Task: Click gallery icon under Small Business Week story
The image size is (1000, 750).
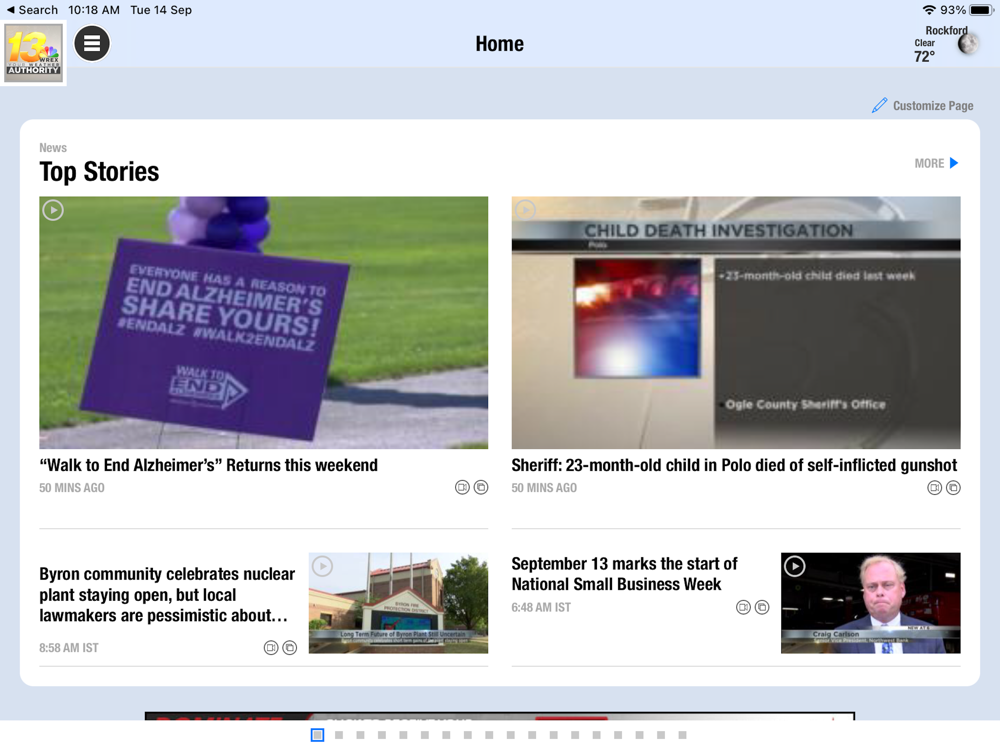Action: pos(762,607)
